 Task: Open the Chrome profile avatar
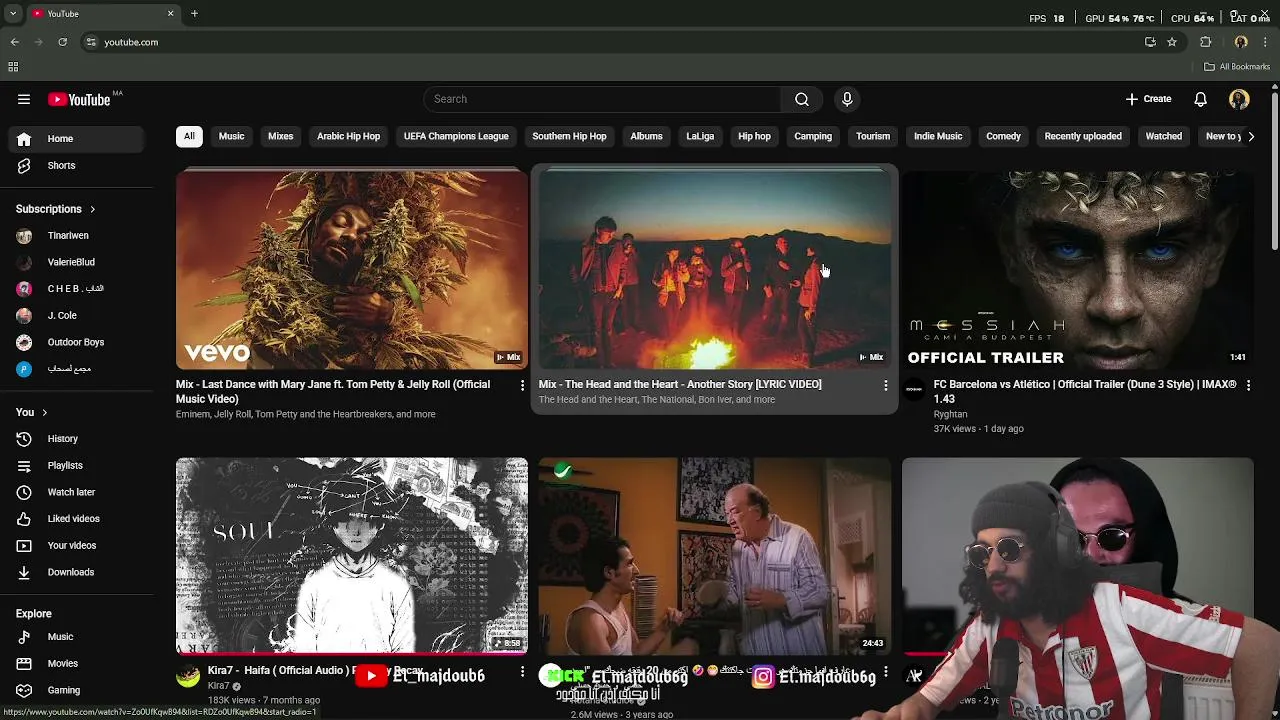coord(1241,42)
